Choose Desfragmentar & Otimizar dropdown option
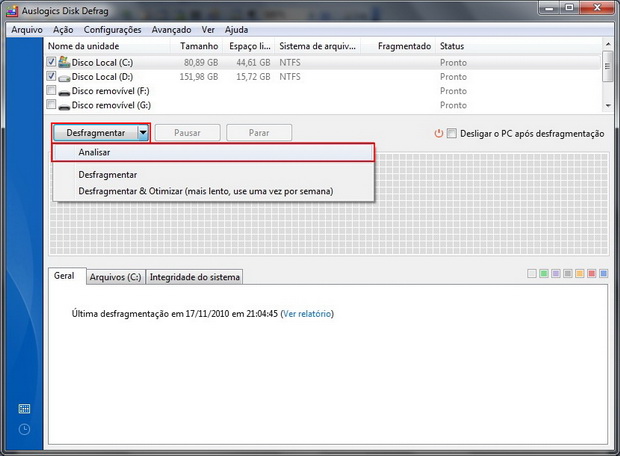This screenshot has height=456, width=620. pyautogui.click(x=206, y=191)
